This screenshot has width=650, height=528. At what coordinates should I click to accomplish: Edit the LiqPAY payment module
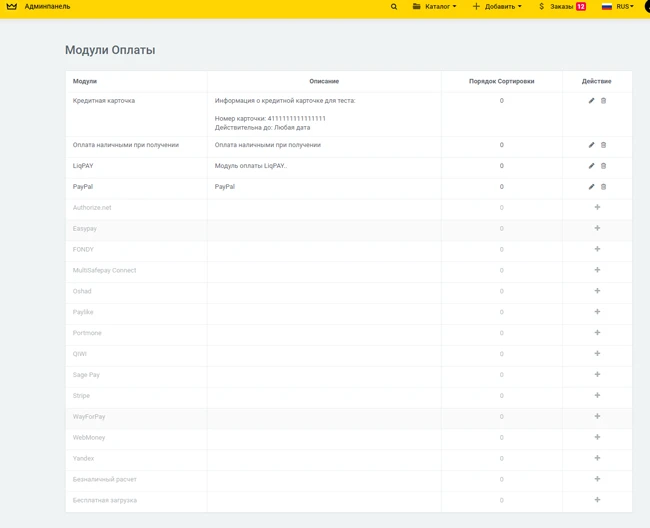coord(591,166)
